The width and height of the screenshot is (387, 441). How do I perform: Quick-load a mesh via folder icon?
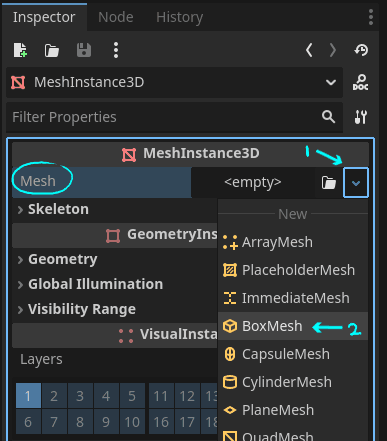(x=329, y=183)
